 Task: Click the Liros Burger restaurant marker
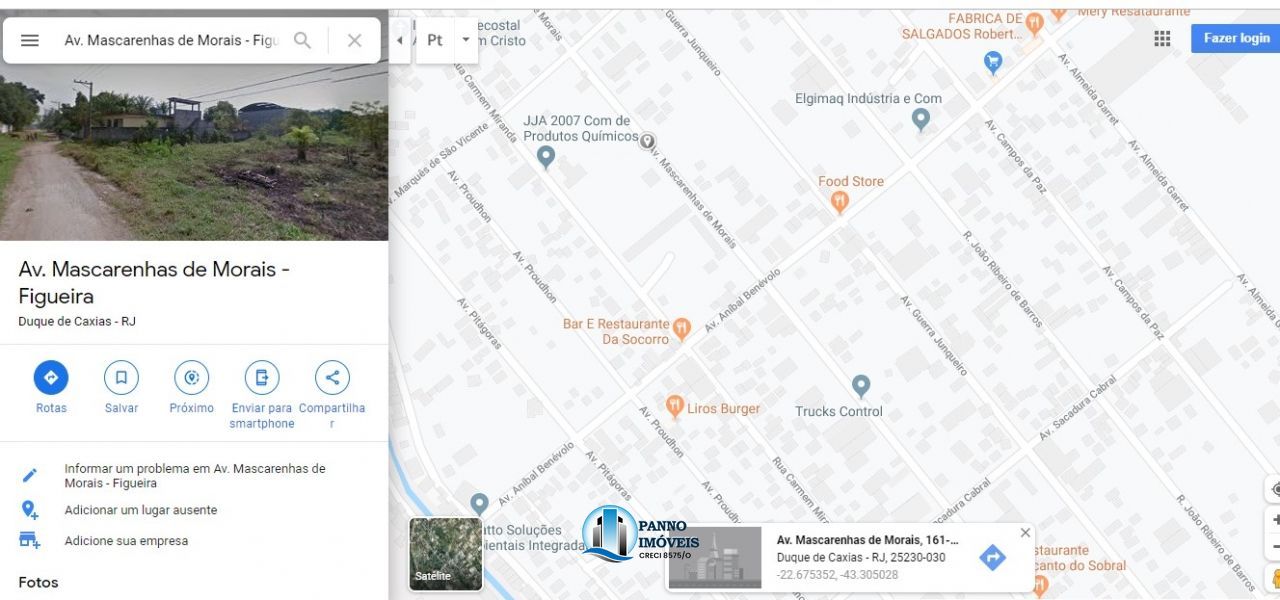(675, 407)
